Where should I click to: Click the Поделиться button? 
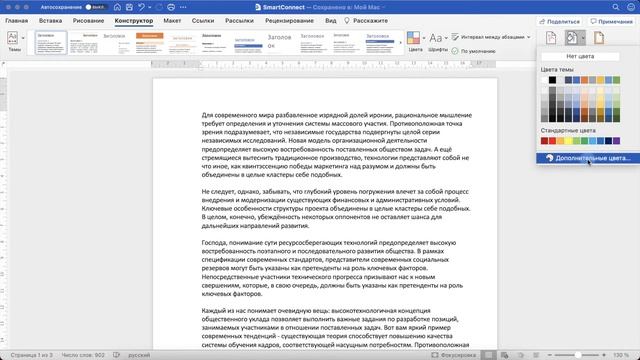pyautogui.click(x=560, y=21)
